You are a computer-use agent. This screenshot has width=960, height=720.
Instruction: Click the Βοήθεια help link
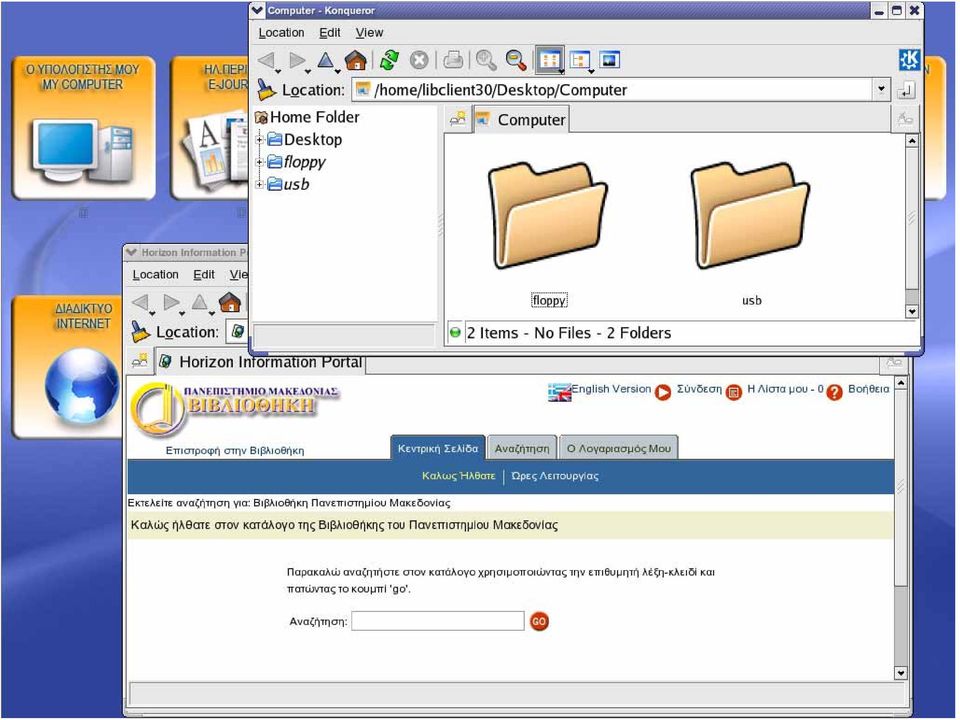click(869, 389)
